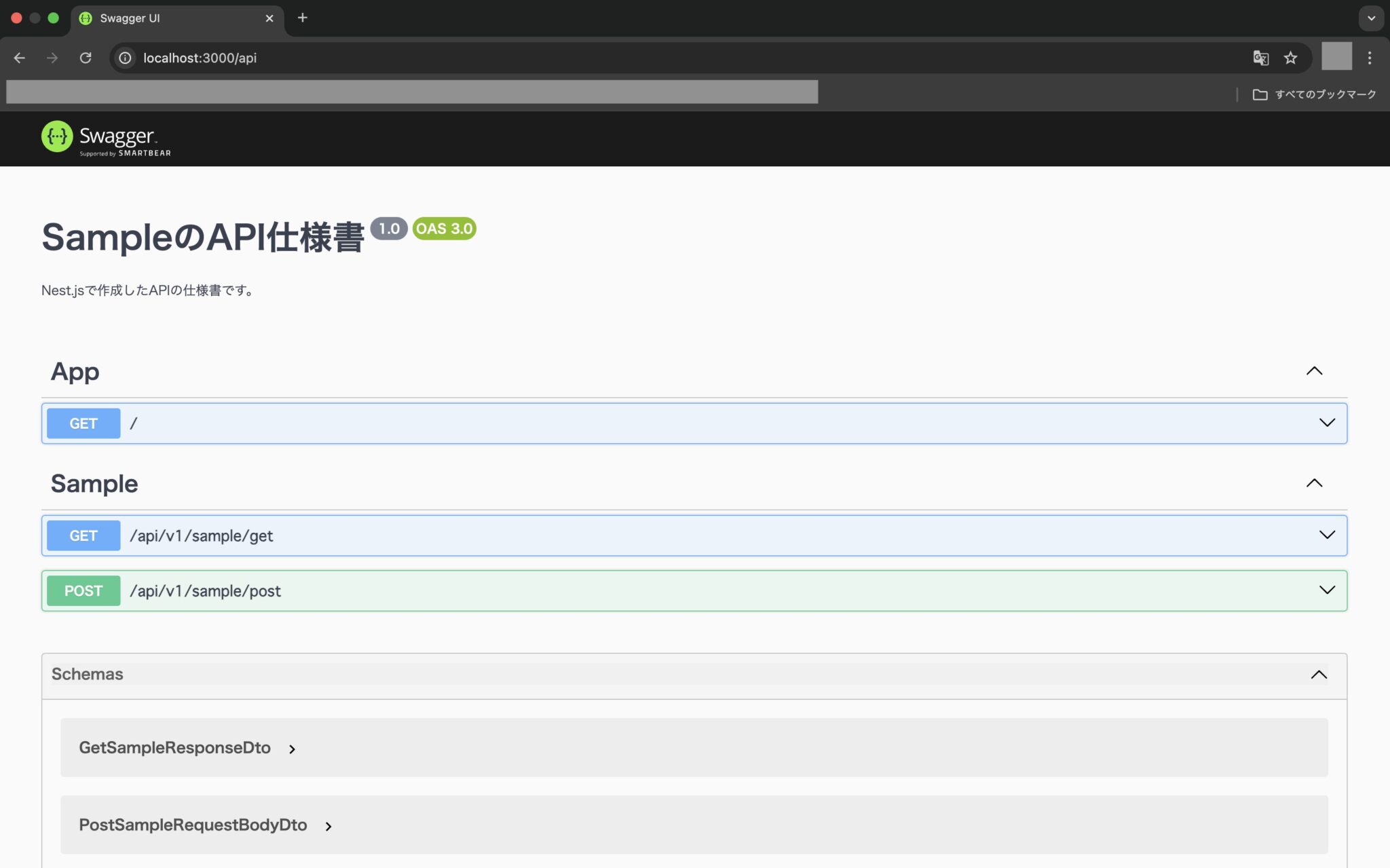
Task: Expand the POST /api/v1/sample/post operation
Action: 1326,590
